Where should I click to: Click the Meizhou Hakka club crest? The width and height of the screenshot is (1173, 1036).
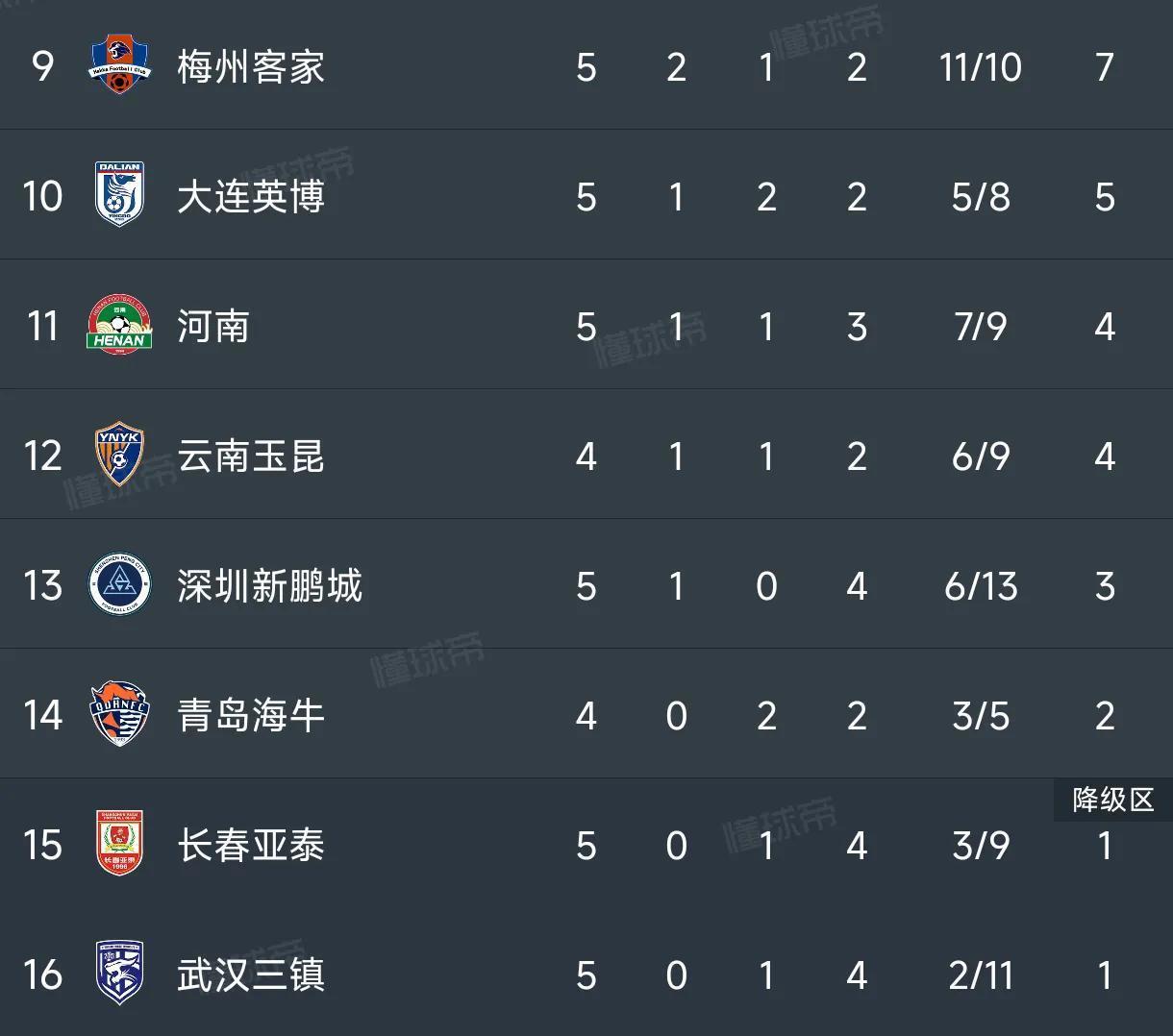click(120, 65)
